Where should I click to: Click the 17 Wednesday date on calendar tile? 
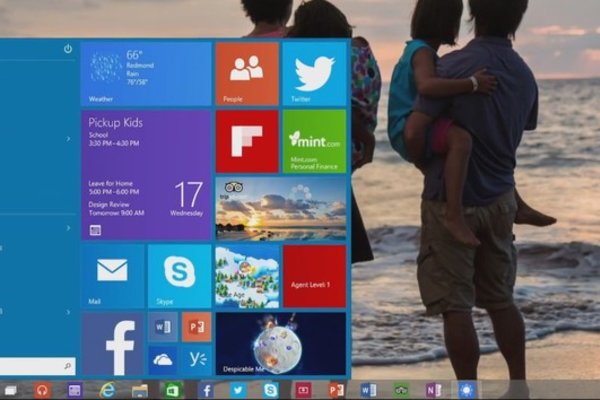pos(187,199)
